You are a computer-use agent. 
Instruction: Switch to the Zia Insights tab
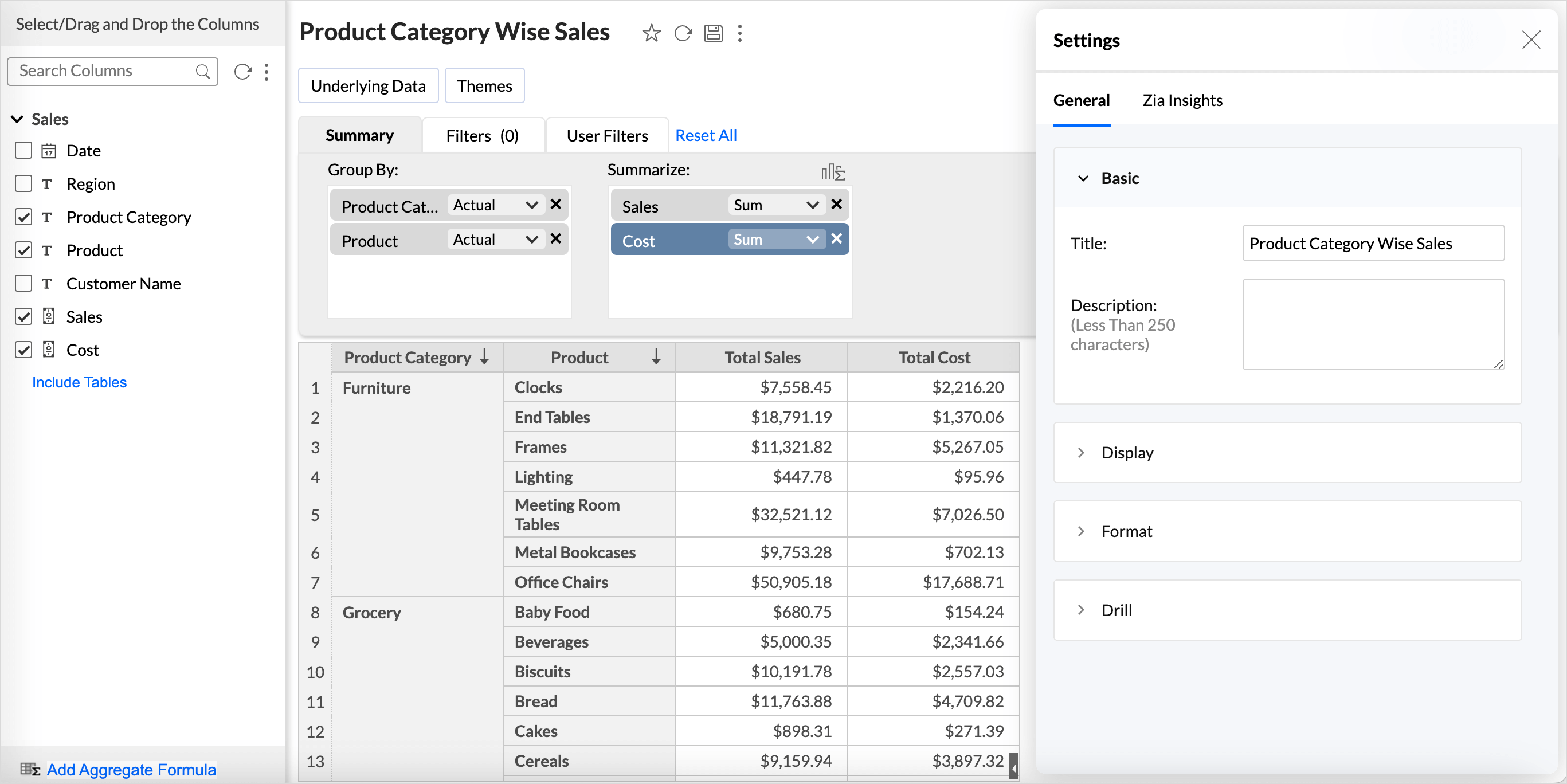pos(1182,100)
